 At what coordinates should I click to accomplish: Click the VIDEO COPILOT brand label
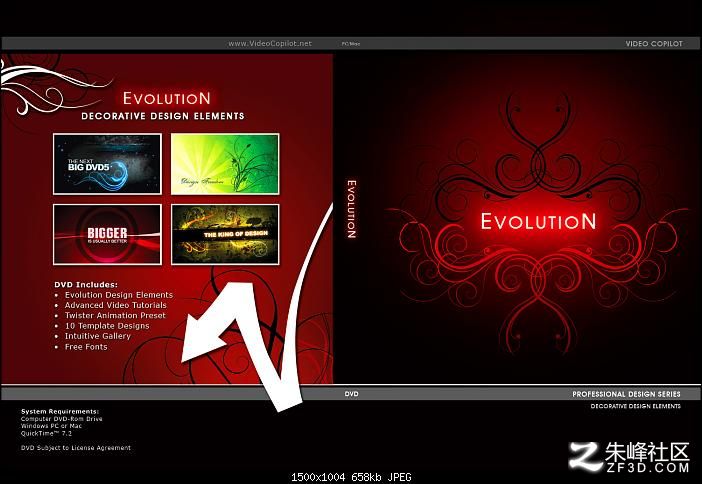pyautogui.click(x=654, y=43)
